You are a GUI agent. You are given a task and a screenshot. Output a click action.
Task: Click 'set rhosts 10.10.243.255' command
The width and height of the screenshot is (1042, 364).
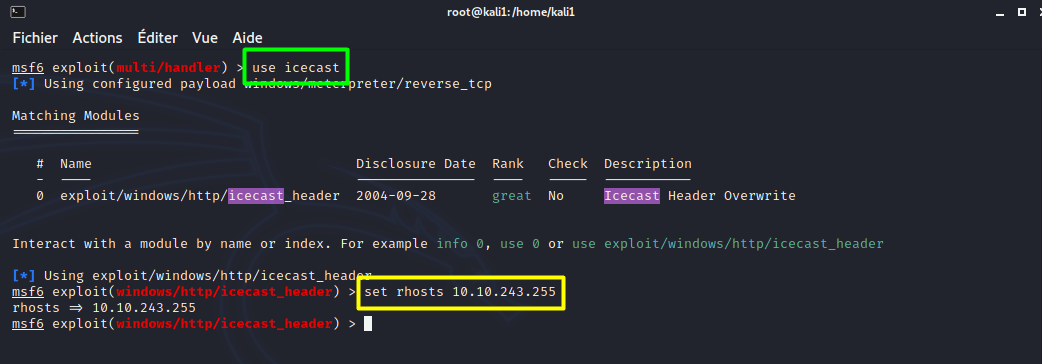tap(460, 292)
